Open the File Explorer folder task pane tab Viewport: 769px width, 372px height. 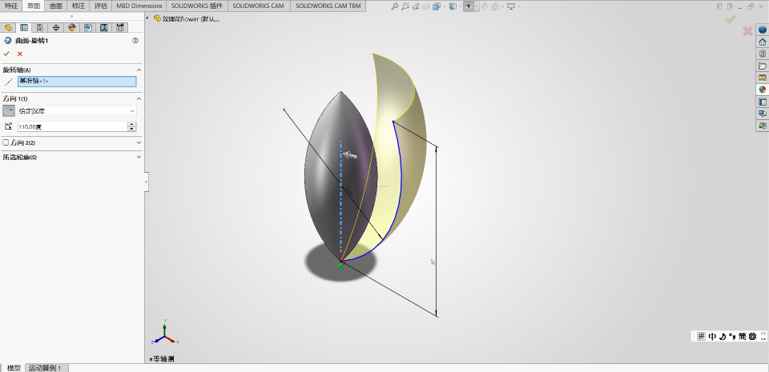pyautogui.click(x=762, y=66)
